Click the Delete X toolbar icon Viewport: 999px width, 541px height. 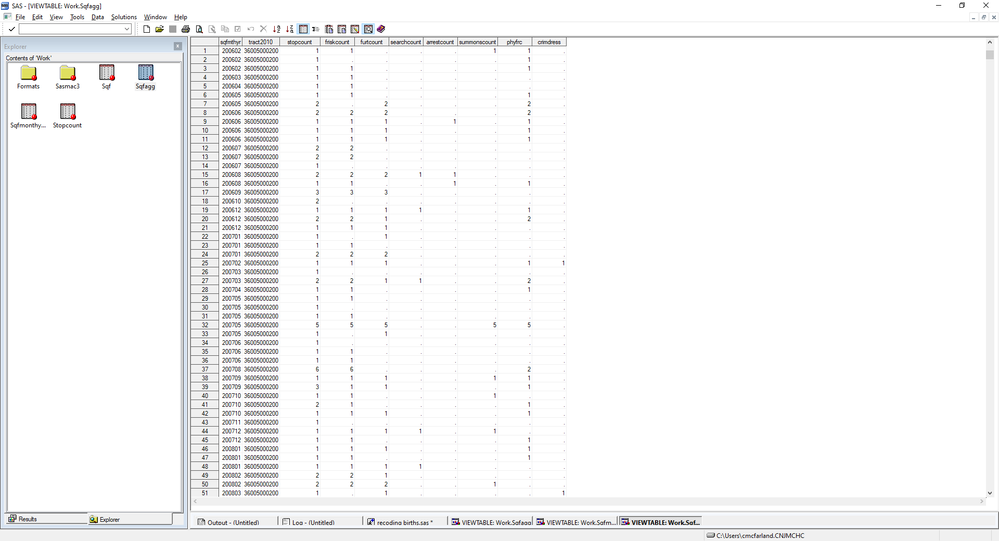tap(263, 29)
